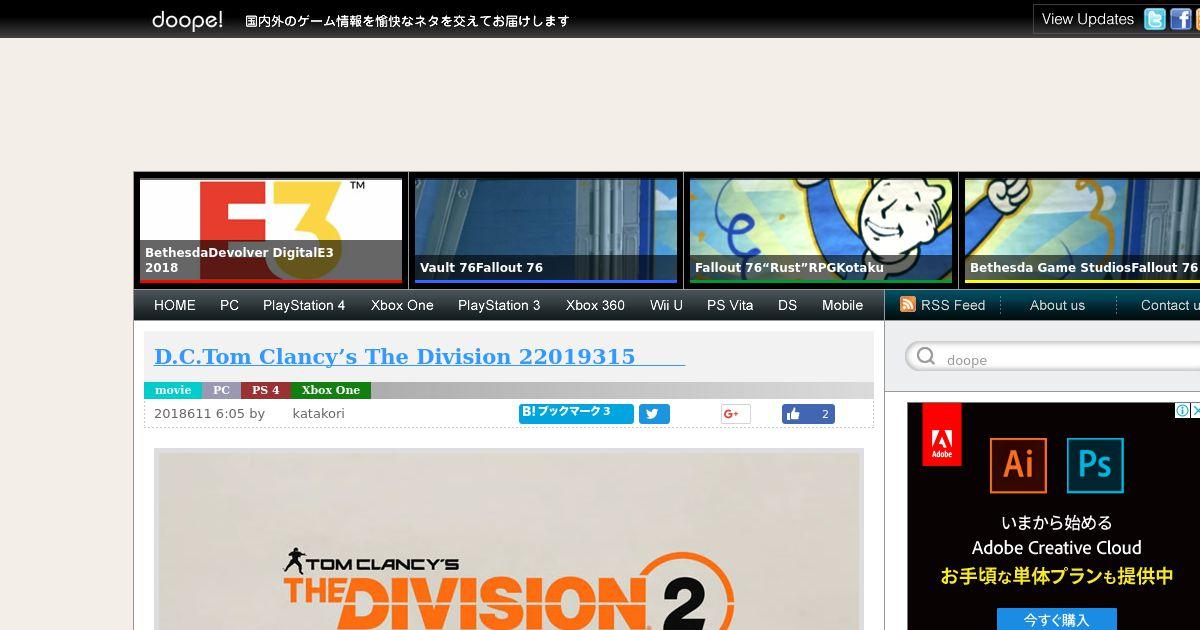This screenshot has height=630, width=1200.
Task: Open RSS Feed link
Action: coord(953,305)
